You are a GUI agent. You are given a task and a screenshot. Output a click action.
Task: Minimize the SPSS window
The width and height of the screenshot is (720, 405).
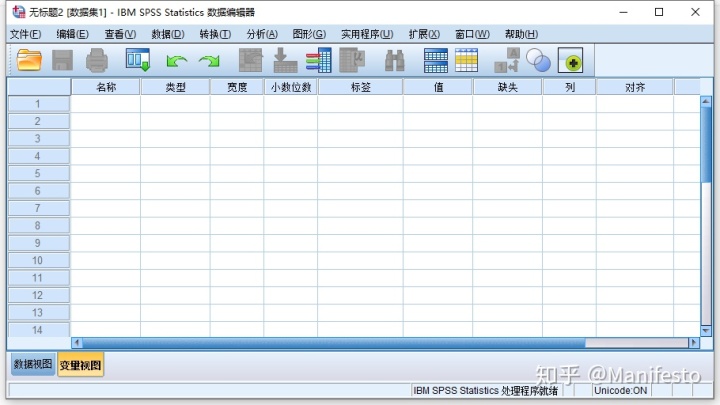click(623, 12)
